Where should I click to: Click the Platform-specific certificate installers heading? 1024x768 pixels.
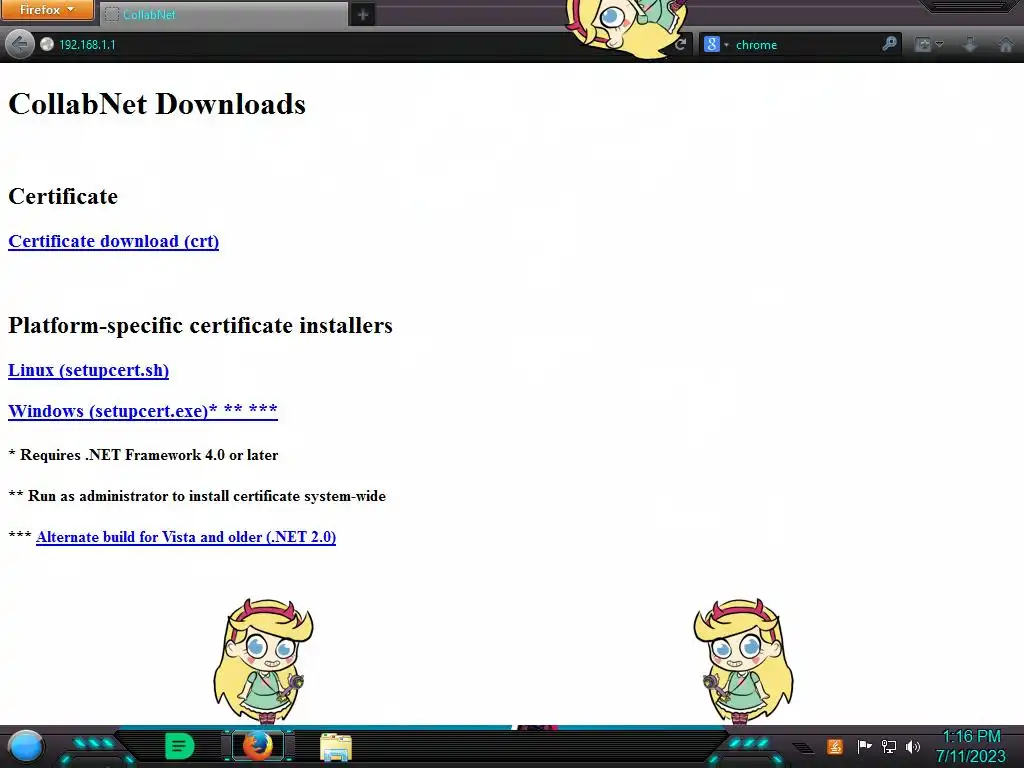click(x=200, y=325)
